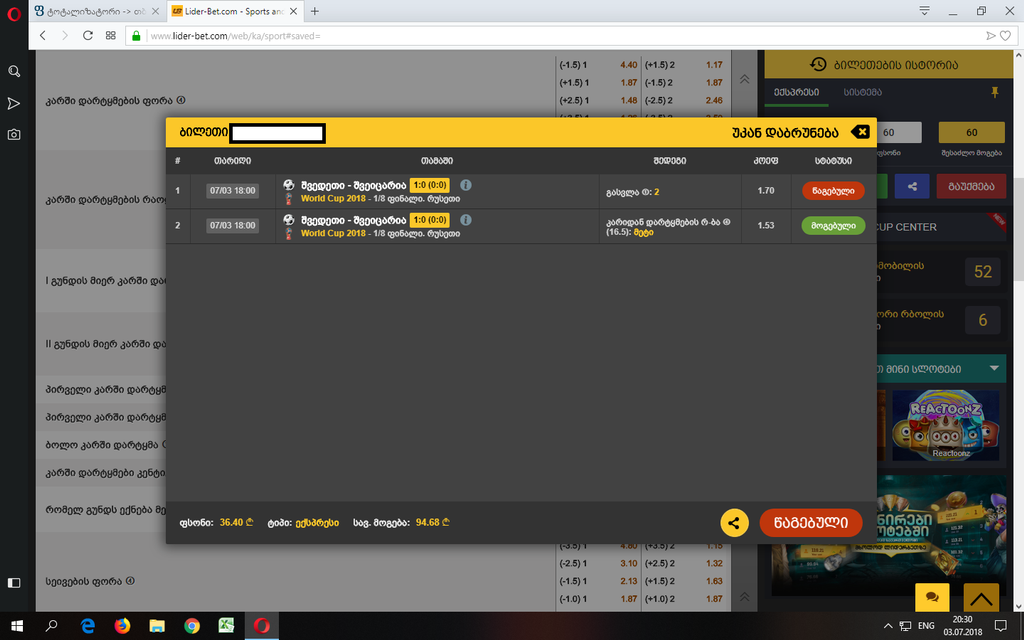The image size is (1024, 640).
Task: Open Chrome from taskbar
Action: click(x=191, y=626)
